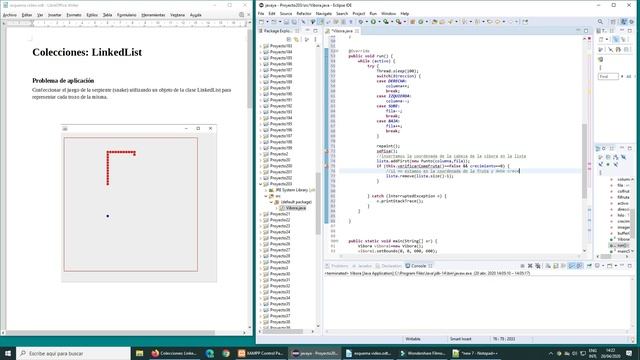Switch to Wondershare Filmora in taskbar
640x360 pixels.
(422, 353)
